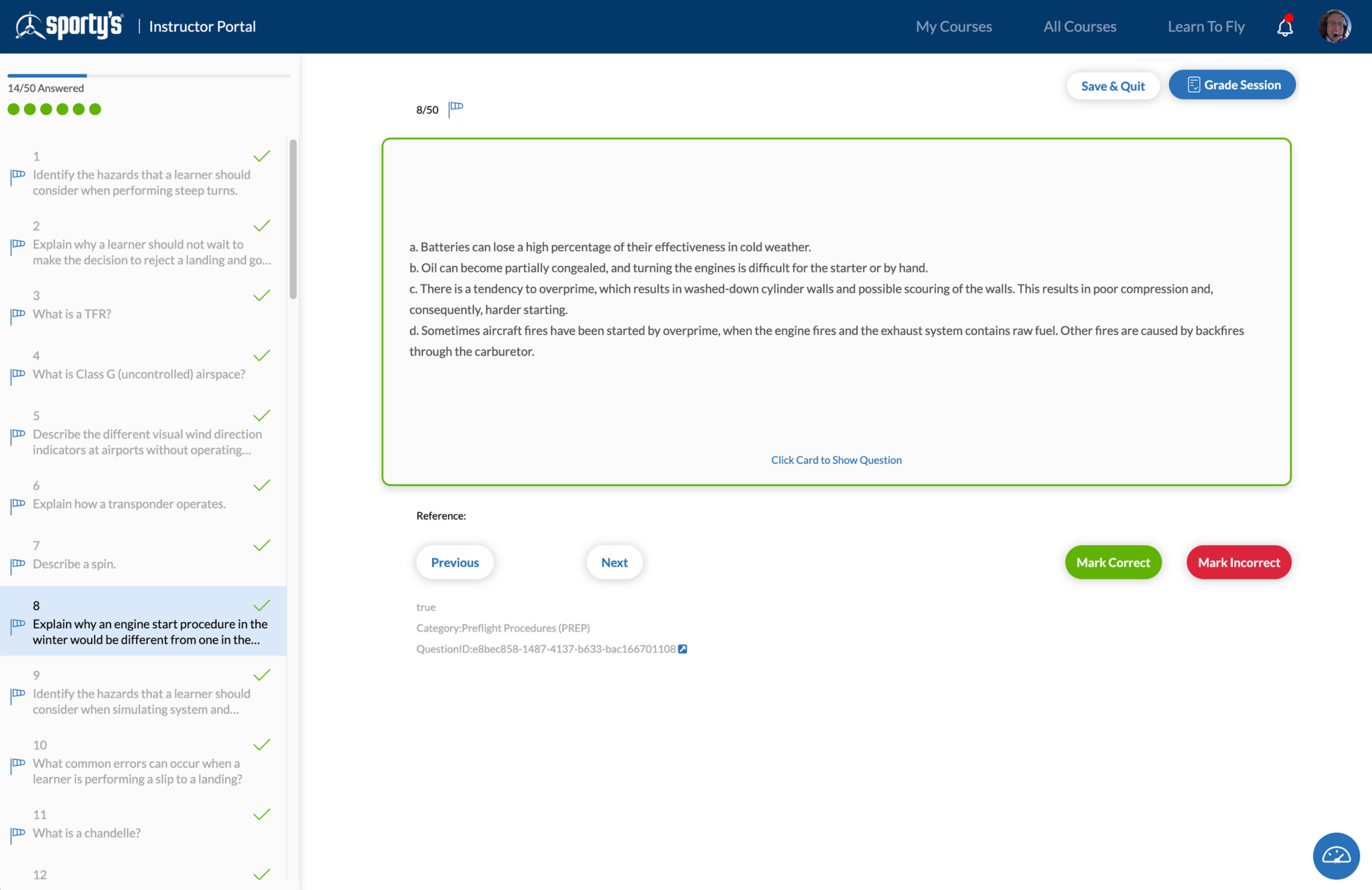
Task: Click the notification bell icon
Action: point(1284,27)
